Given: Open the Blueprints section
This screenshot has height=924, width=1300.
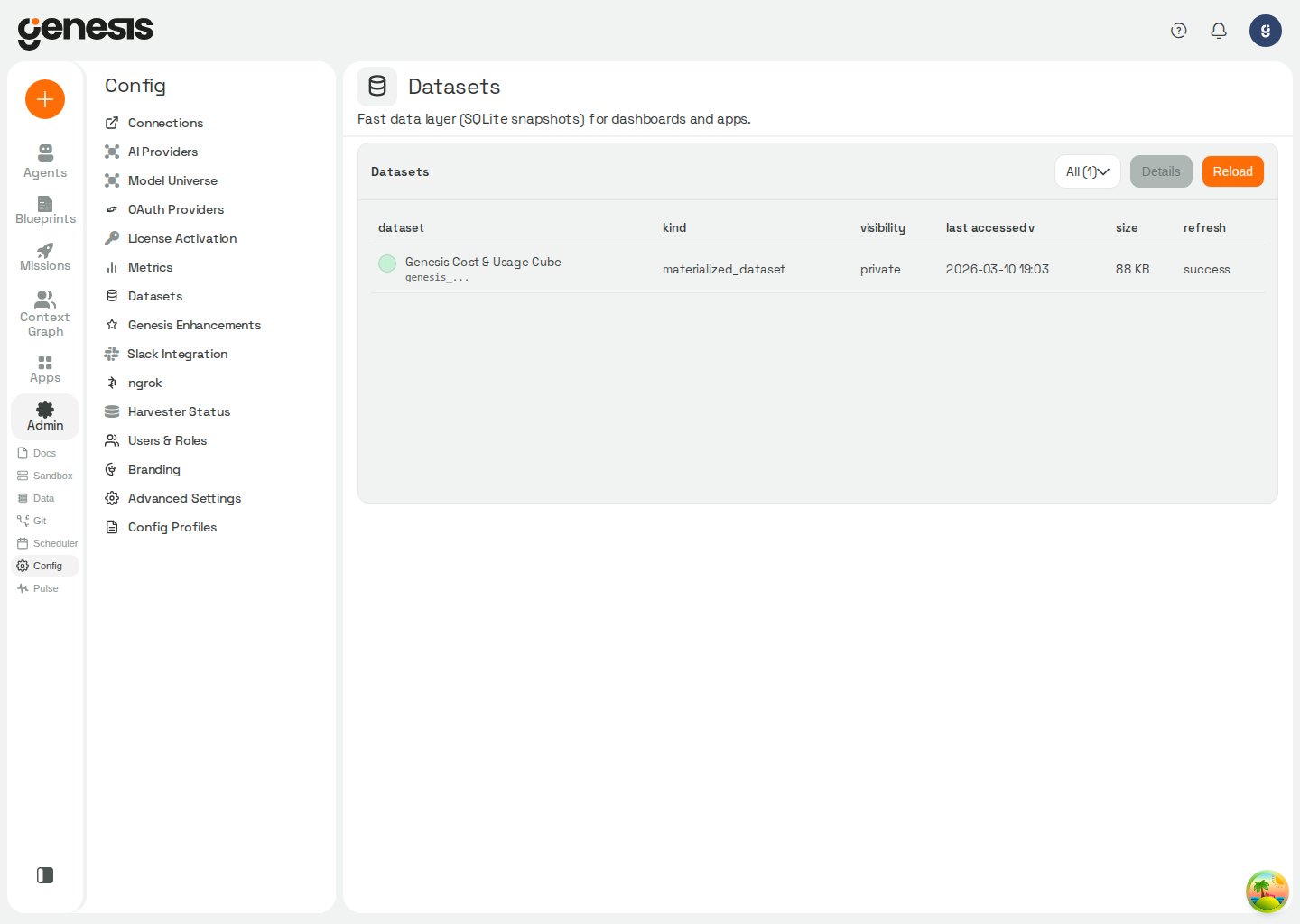Looking at the screenshot, I should coord(45,210).
